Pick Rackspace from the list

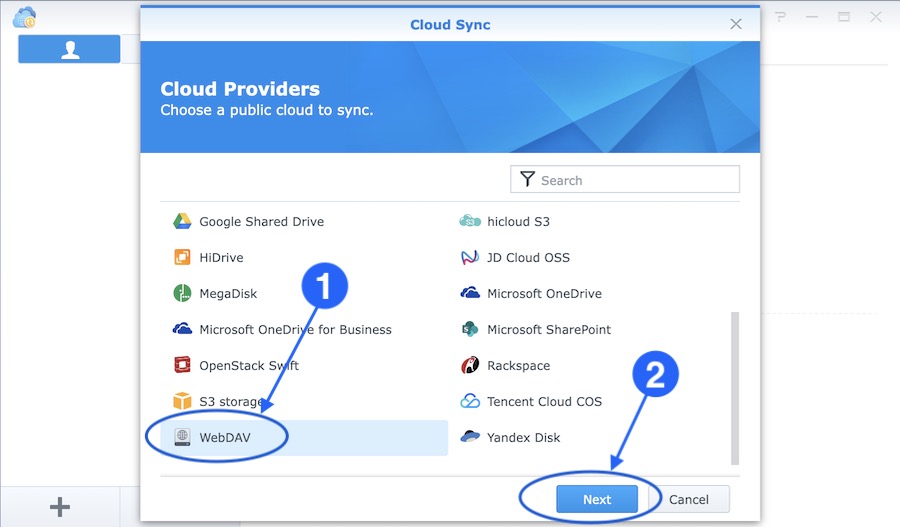pyautogui.click(x=518, y=366)
